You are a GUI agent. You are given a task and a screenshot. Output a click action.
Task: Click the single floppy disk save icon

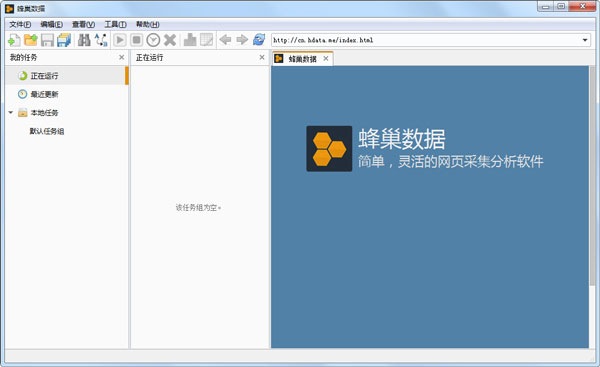point(47,40)
